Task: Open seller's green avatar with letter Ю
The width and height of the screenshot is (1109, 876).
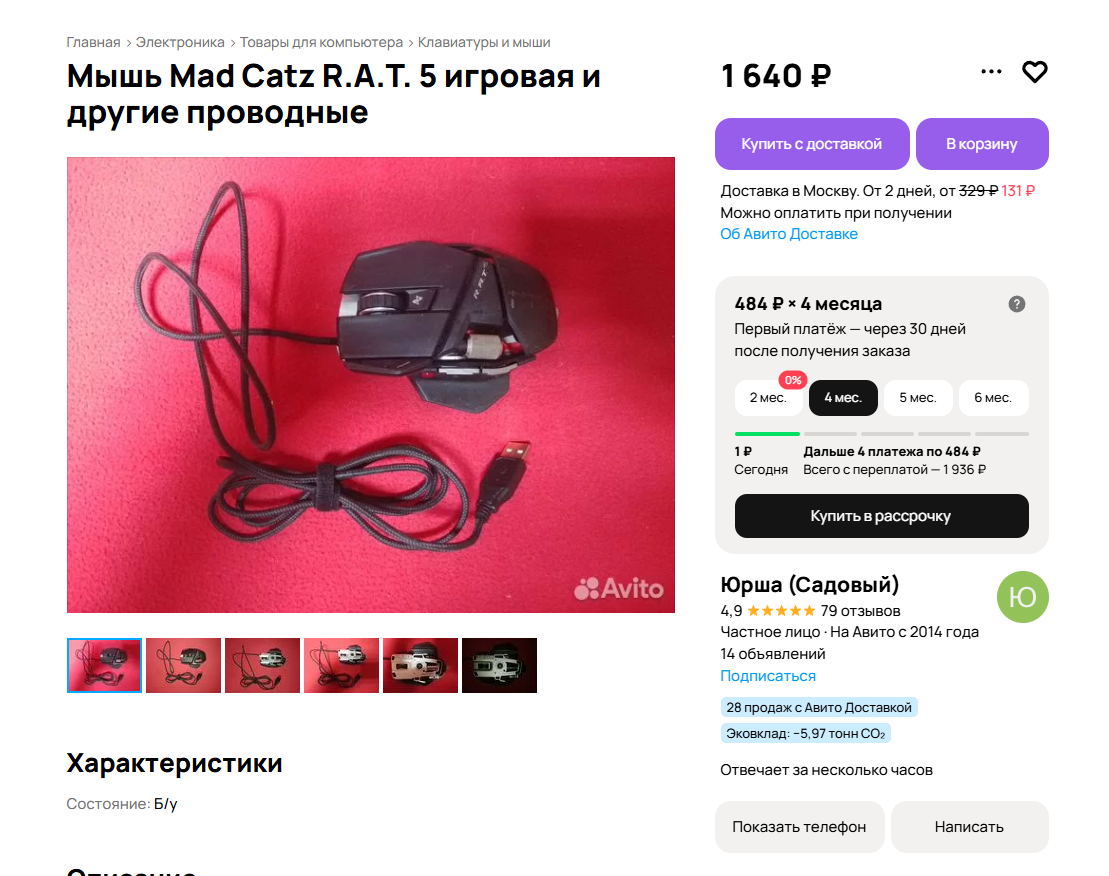Action: tap(1022, 597)
